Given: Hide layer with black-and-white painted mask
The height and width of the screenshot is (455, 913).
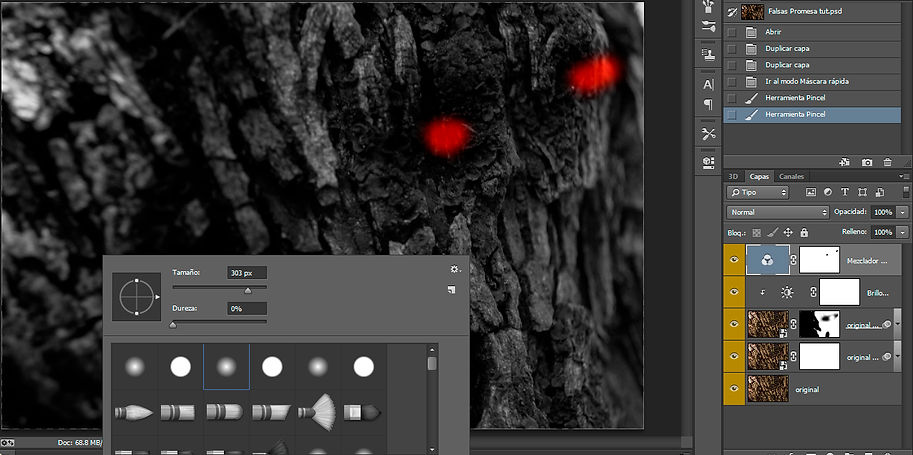Looking at the screenshot, I should pyautogui.click(x=734, y=324).
